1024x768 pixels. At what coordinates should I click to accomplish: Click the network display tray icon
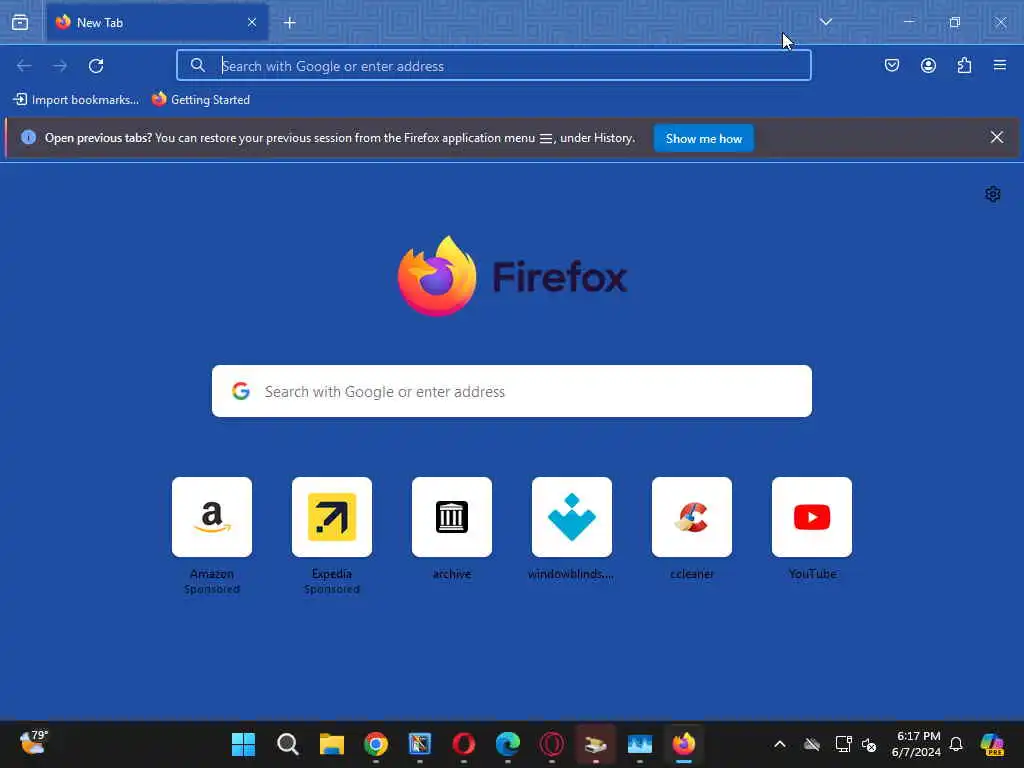[843, 744]
